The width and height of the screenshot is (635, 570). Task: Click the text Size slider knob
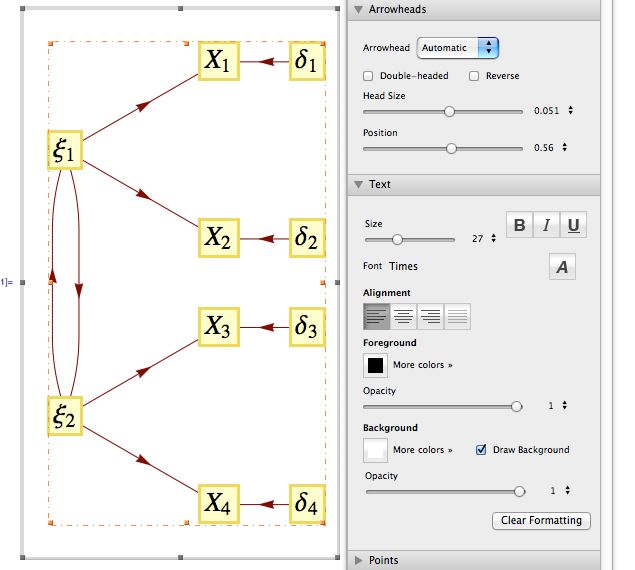[x=397, y=239]
